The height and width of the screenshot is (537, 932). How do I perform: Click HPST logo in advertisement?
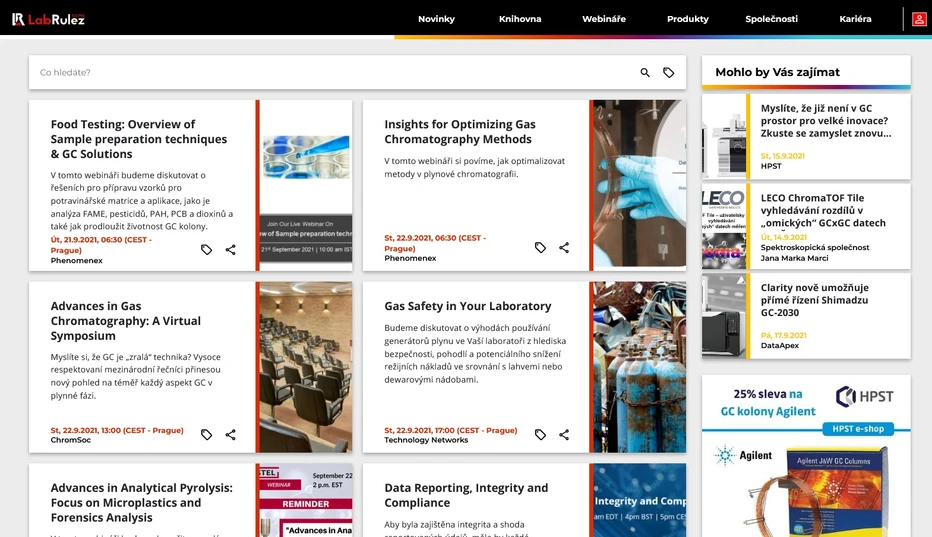click(x=865, y=396)
